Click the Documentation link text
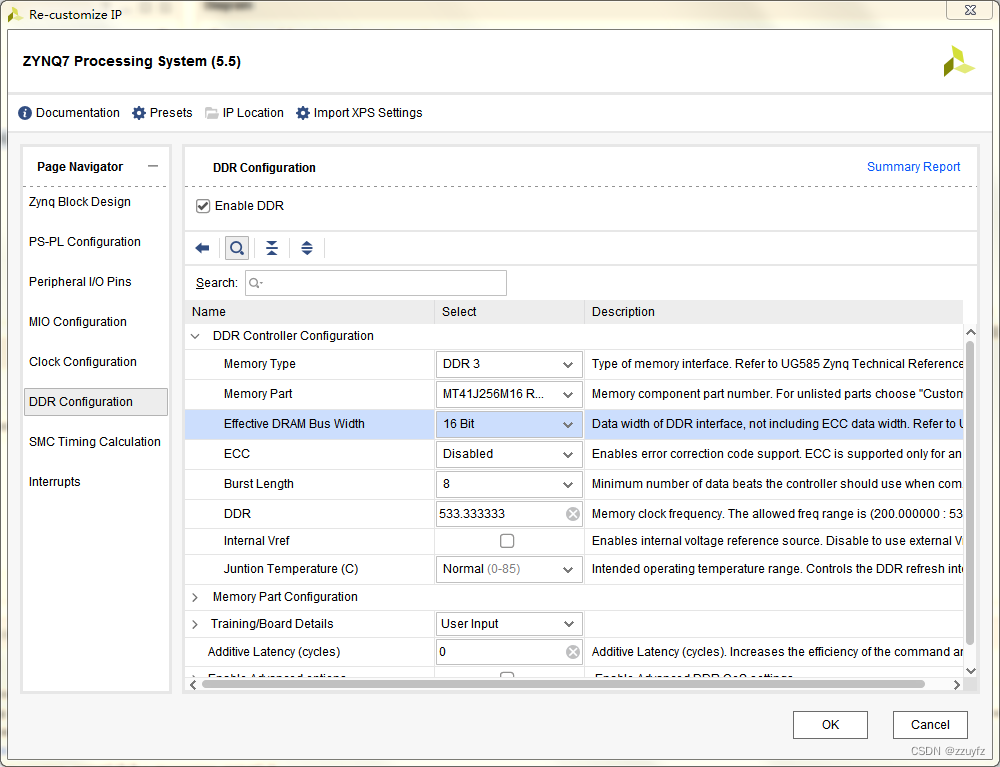Image resolution: width=1000 pixels, height=767 pixels. 78,113
